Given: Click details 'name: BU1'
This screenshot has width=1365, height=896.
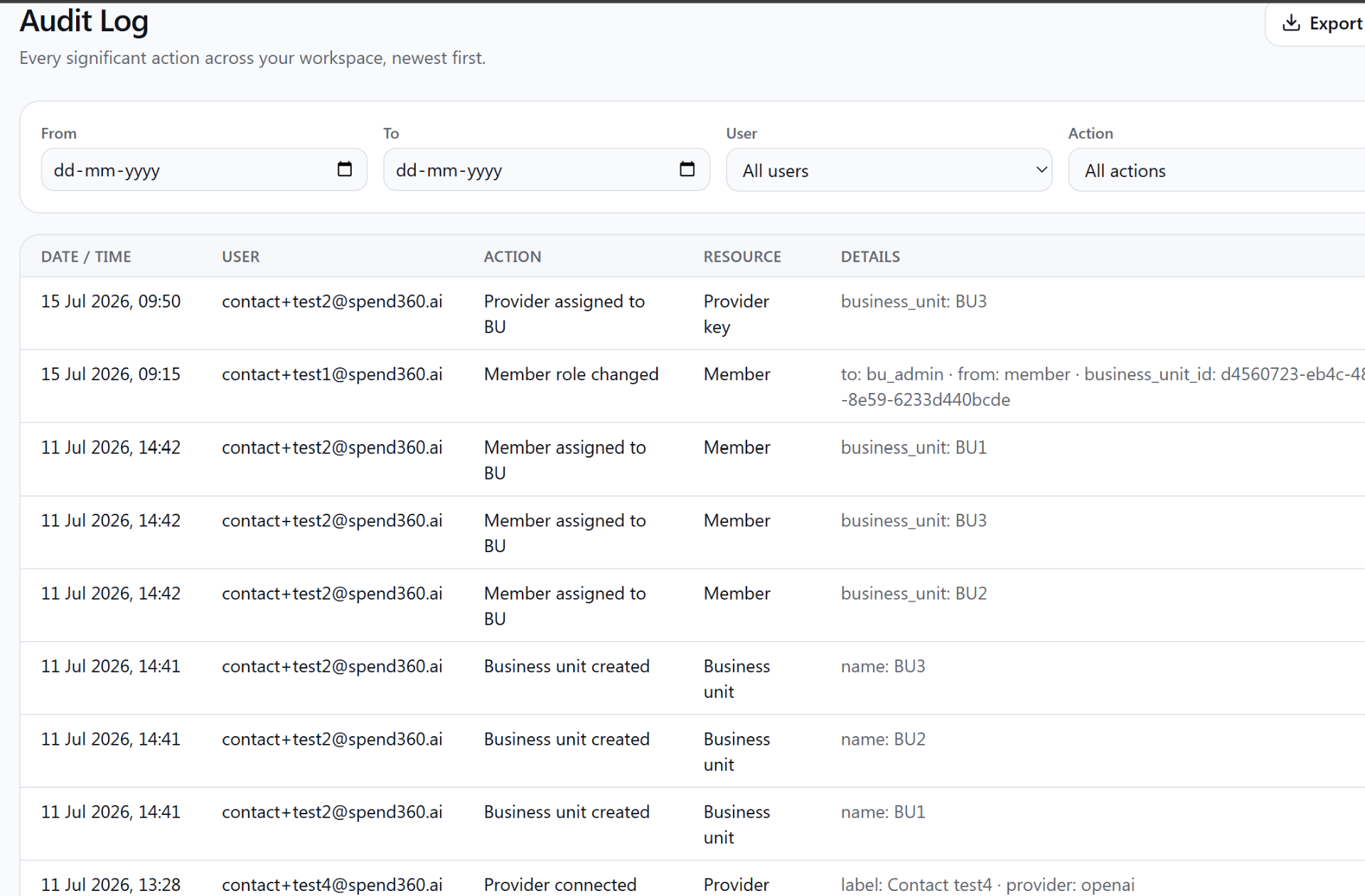Looking at the screenshot, I should click(x=883, y=812).
